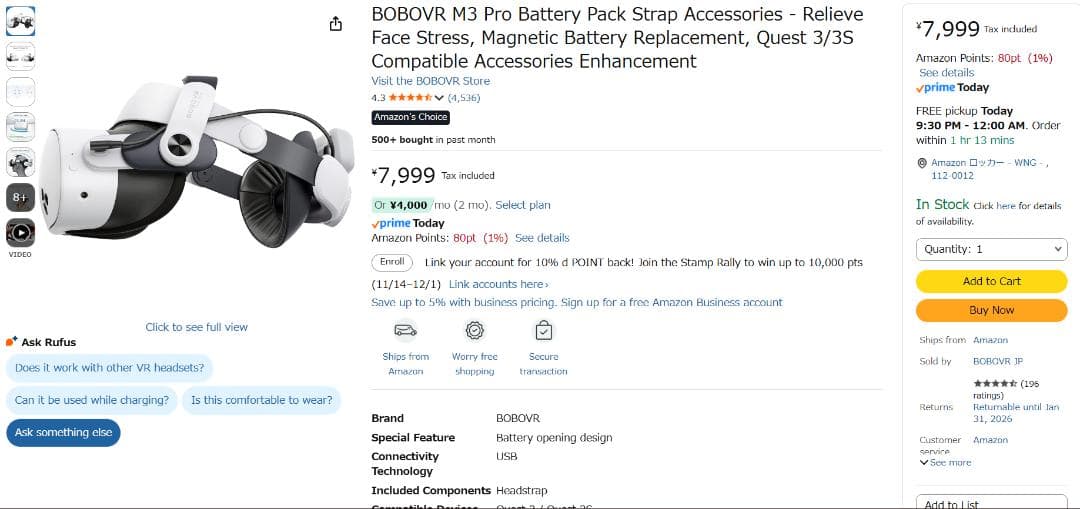The height and width of the screenshot is (509, 1080).
Task: Expand the star rating breakdown chevron
Action: (439, 98)
